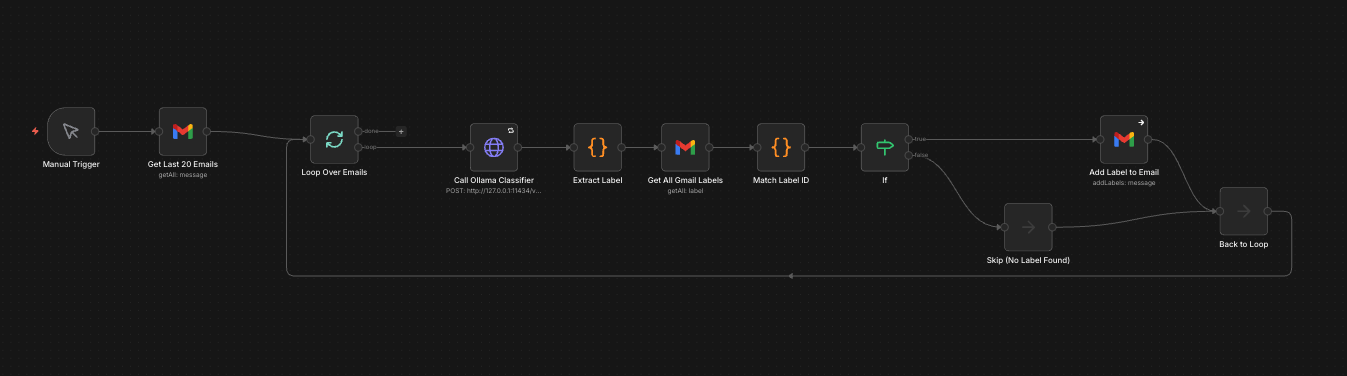Screen dimensions: 1347x376
Task: Click the 'addLabels: message' subtitle
Action: point(1124,182)
